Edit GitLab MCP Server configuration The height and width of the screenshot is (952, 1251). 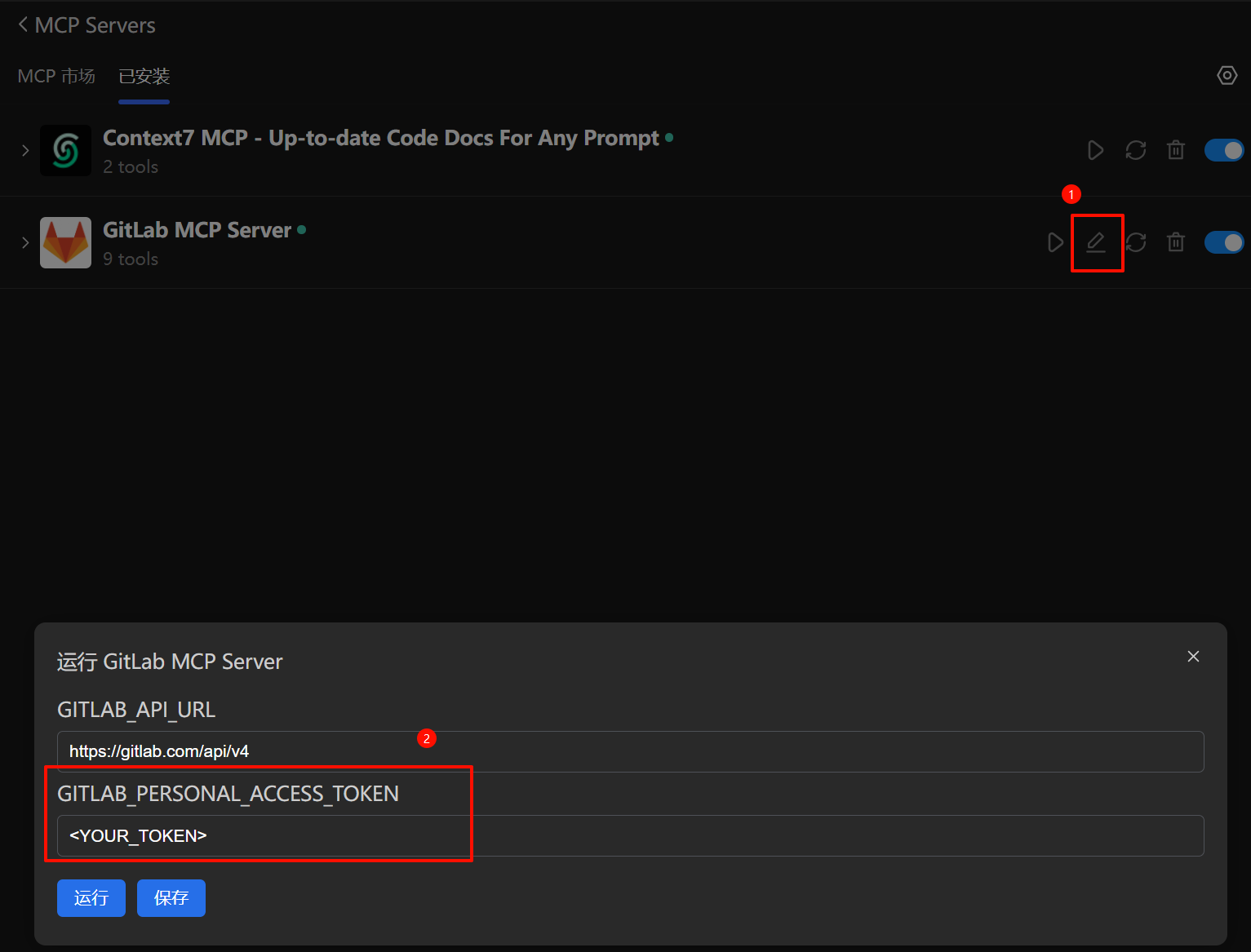[1096, 242]
